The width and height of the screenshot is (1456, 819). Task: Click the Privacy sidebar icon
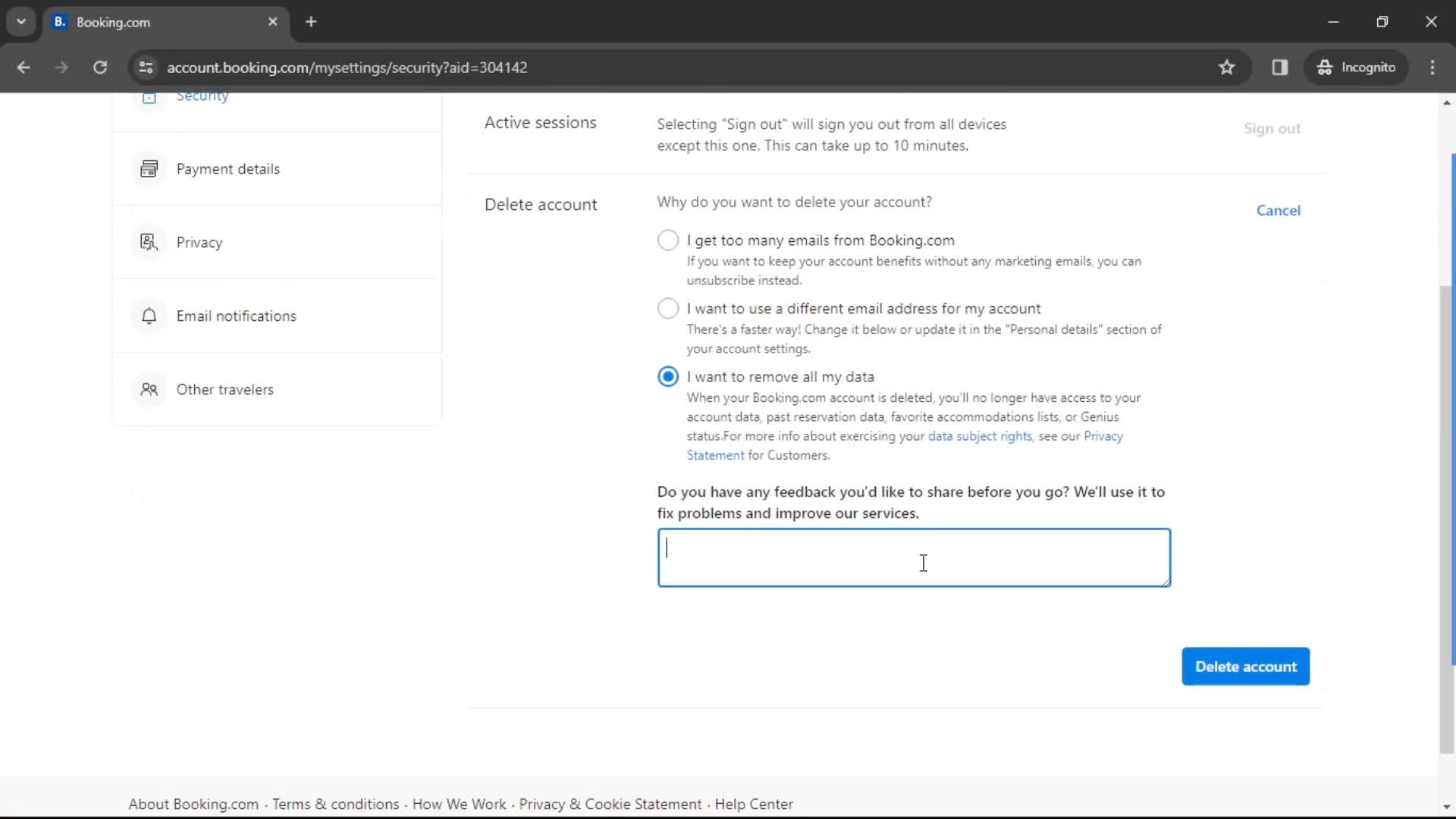[149, 242]
